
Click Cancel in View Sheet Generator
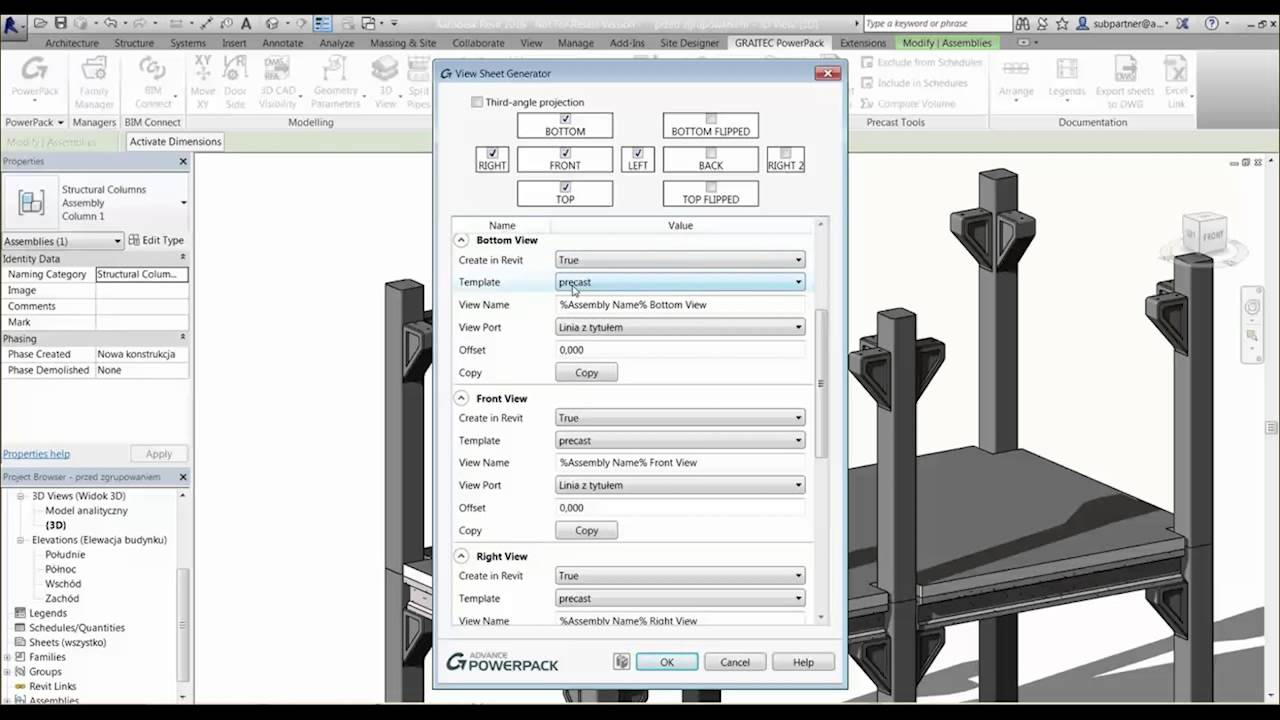(x=735, y=662)
